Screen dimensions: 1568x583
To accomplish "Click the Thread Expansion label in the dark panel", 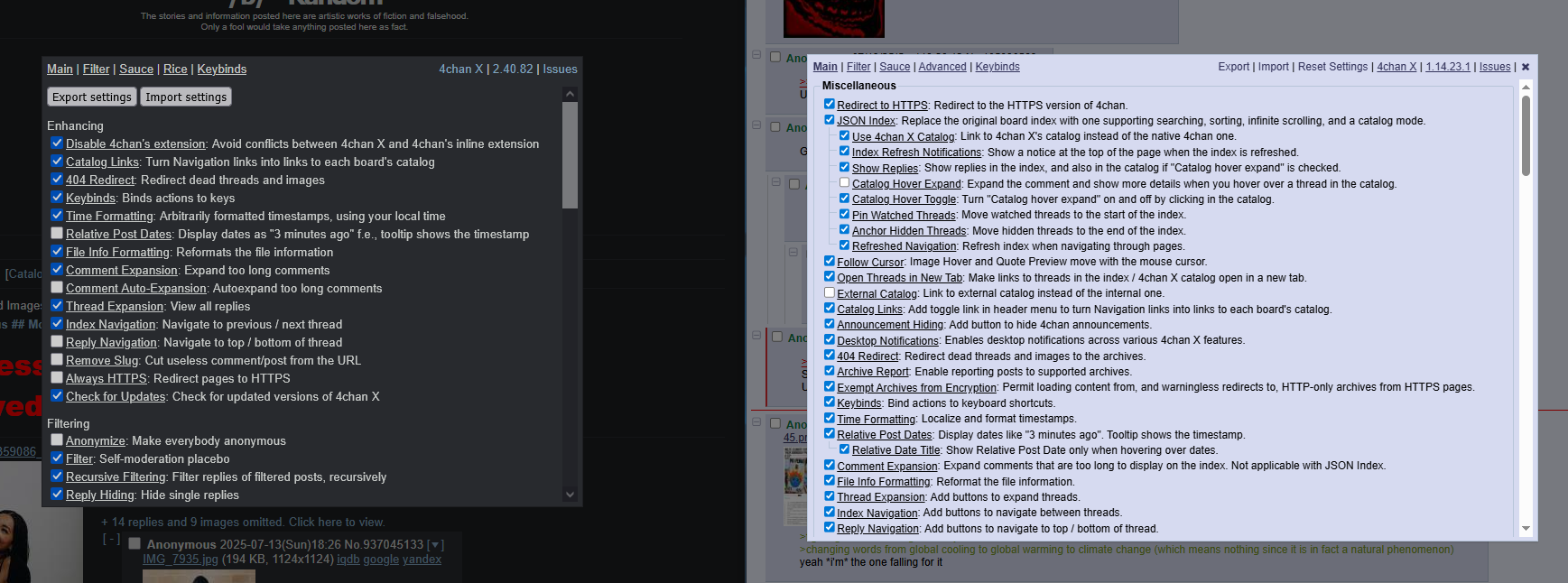I will coord(115,306).
